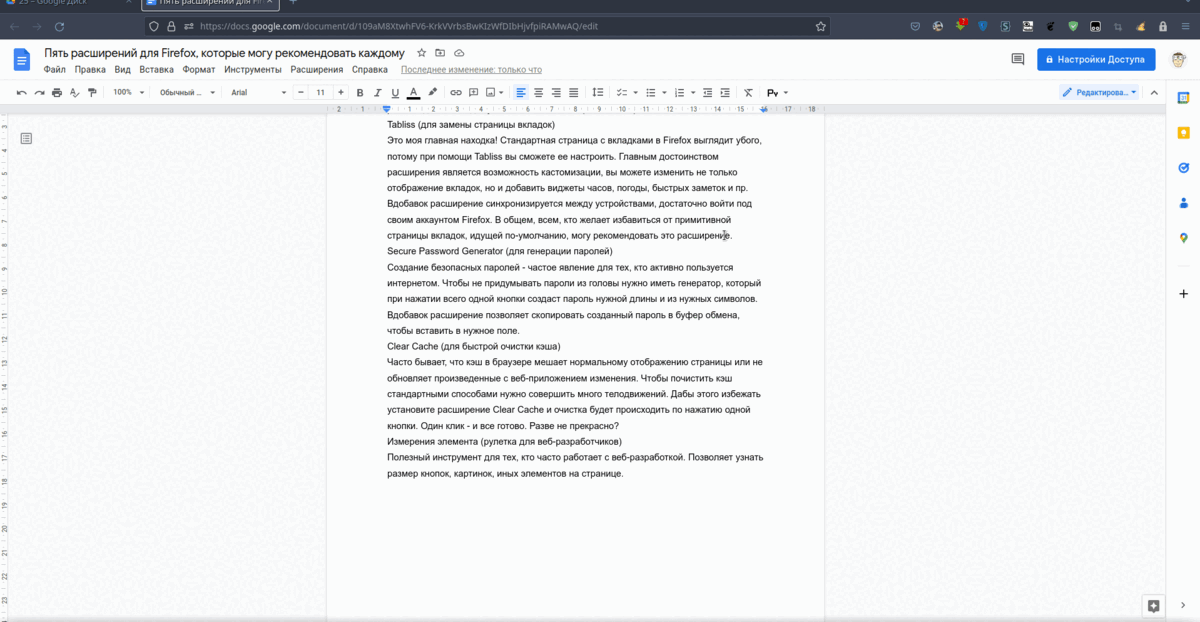Decrease font size with the minus button
Screen dimensions: 1200x622
tap(300, 92)
